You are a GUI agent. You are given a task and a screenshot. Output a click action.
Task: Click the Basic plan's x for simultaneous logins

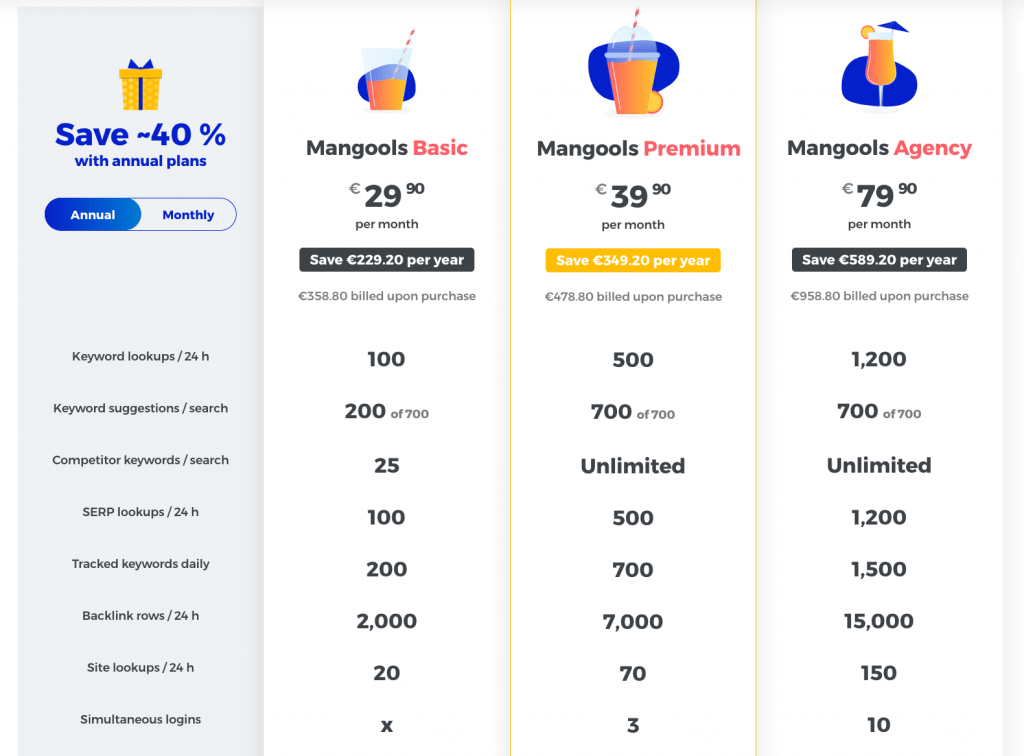387,726
